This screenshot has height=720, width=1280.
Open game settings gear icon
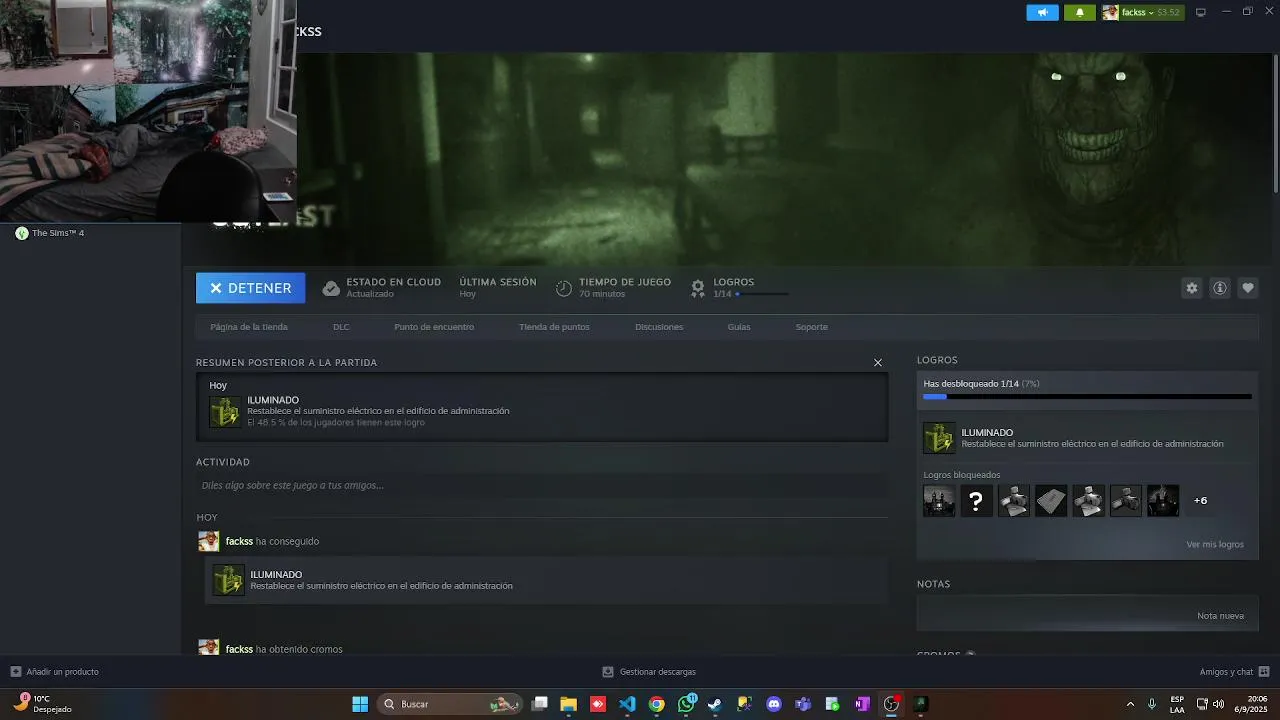1192,288
